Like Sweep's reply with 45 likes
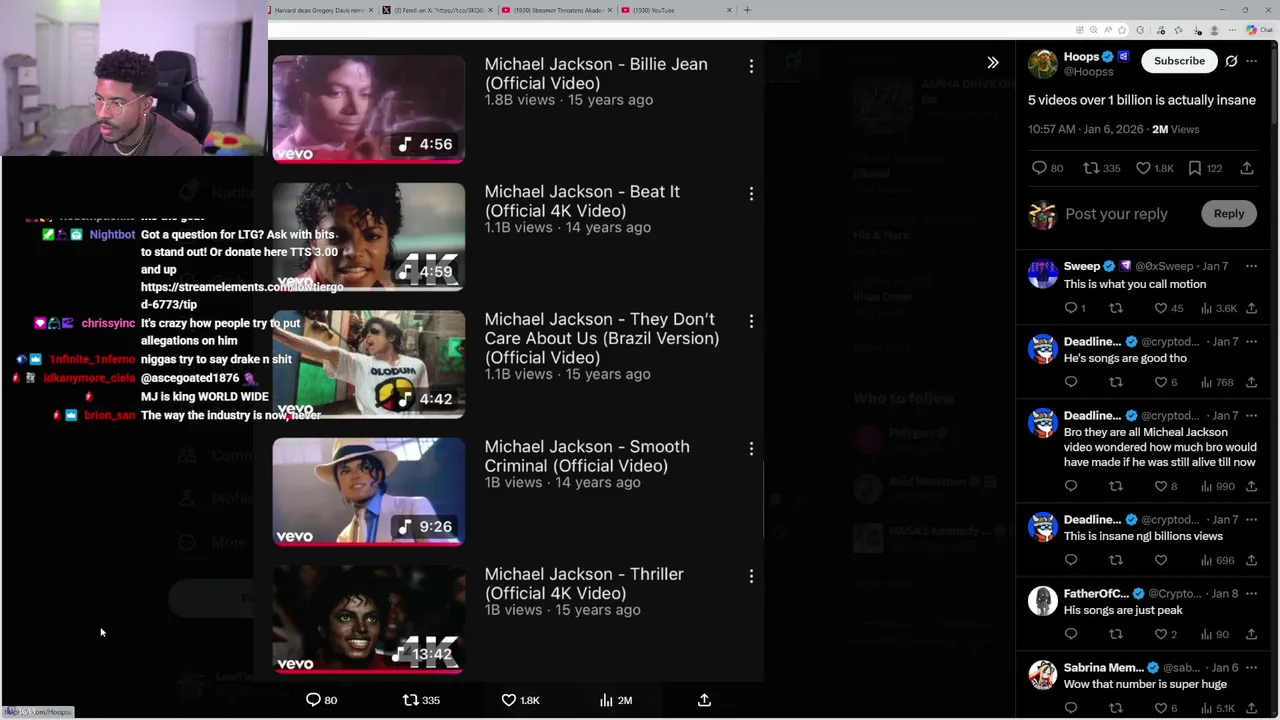Image resolution: width=1280 pixels, height=720 pixels. 1168,308
